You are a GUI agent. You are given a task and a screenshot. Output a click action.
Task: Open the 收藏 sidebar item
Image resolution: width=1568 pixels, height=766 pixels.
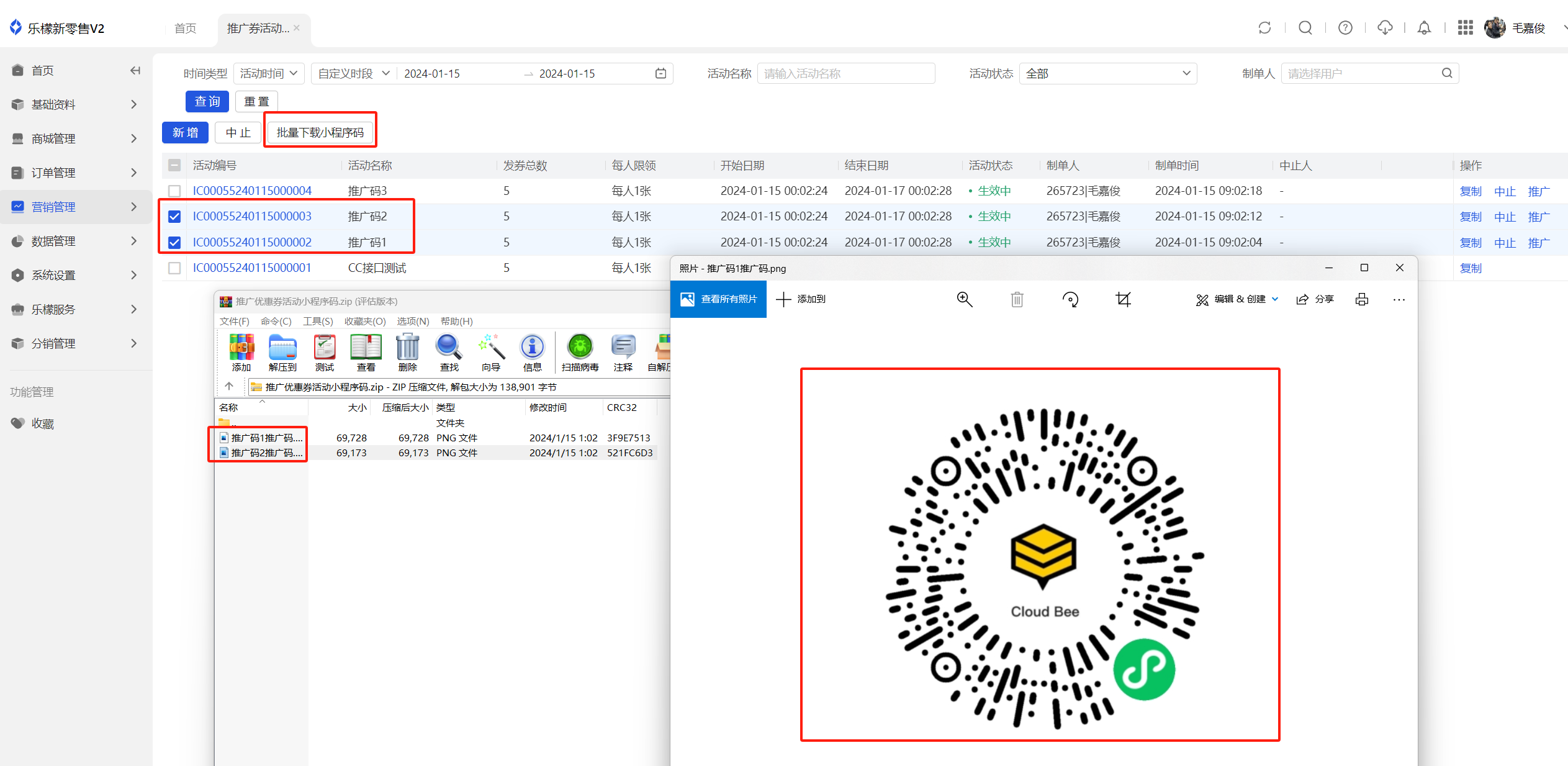[43, 423]
